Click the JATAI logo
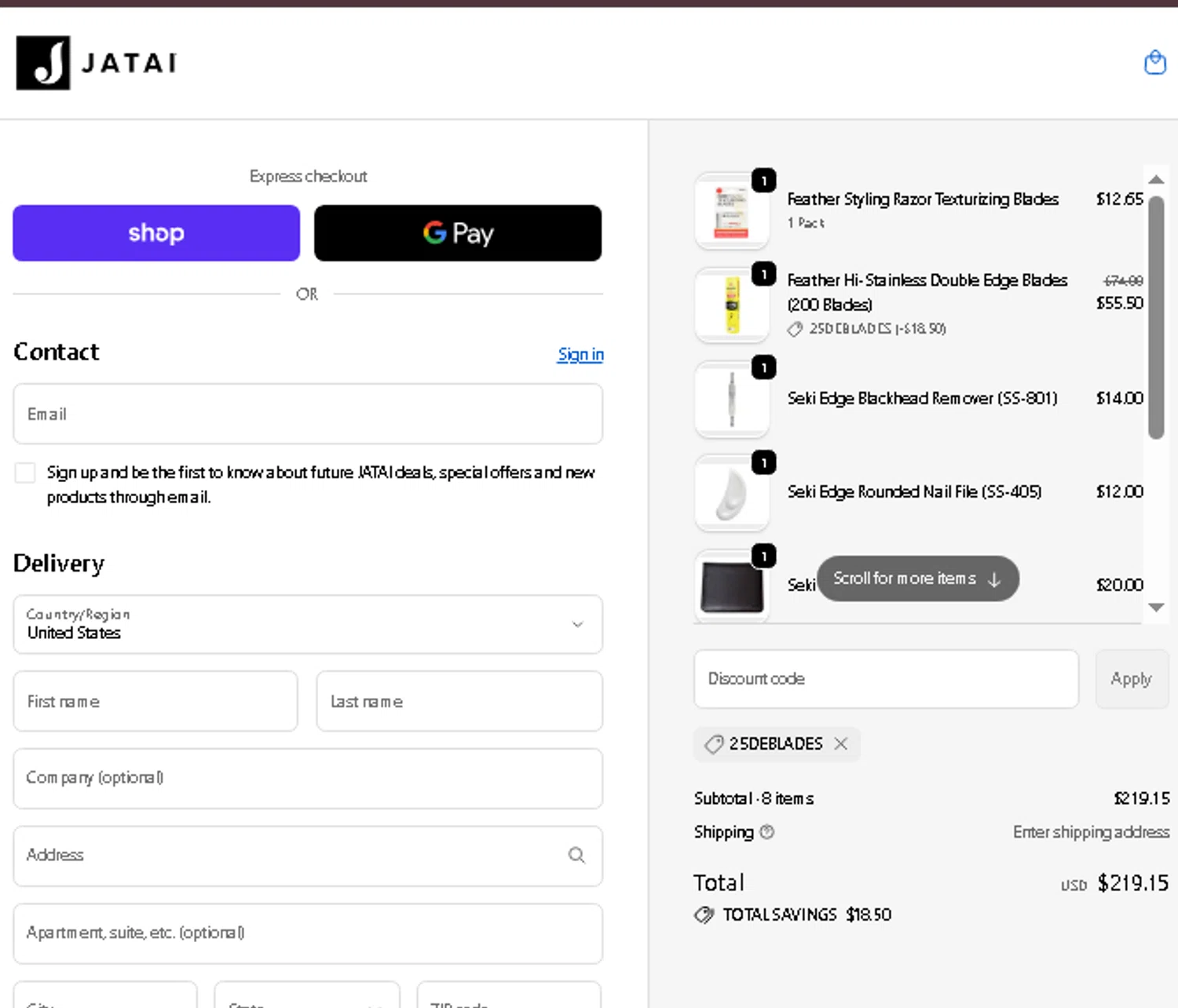The image size is (1178, 1008). (97, 63)
